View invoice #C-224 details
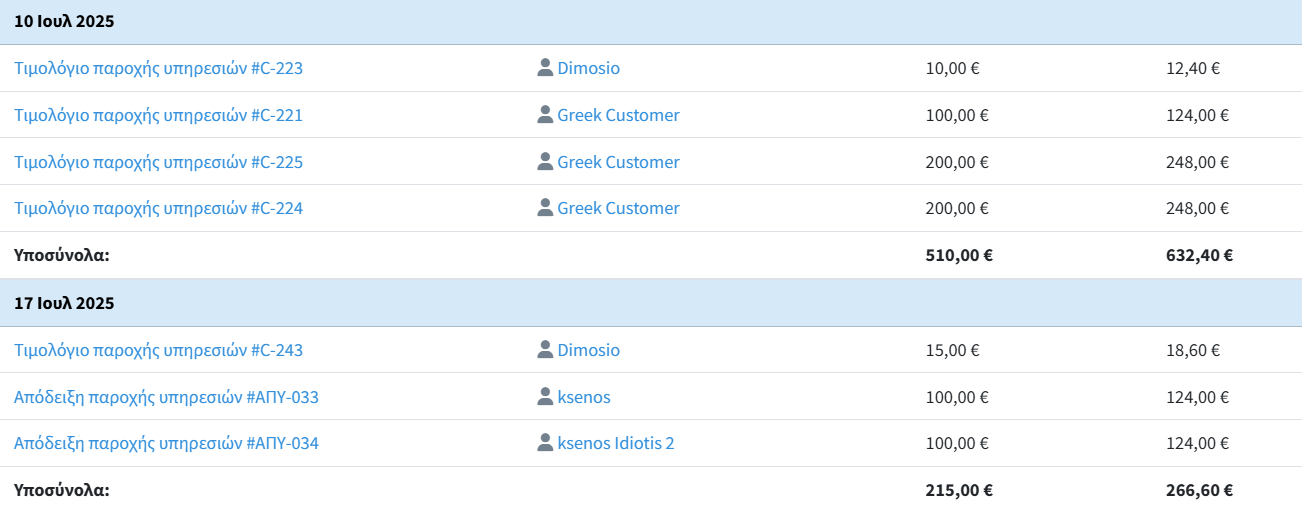1302x511 pixels. [x=158, y=209]
